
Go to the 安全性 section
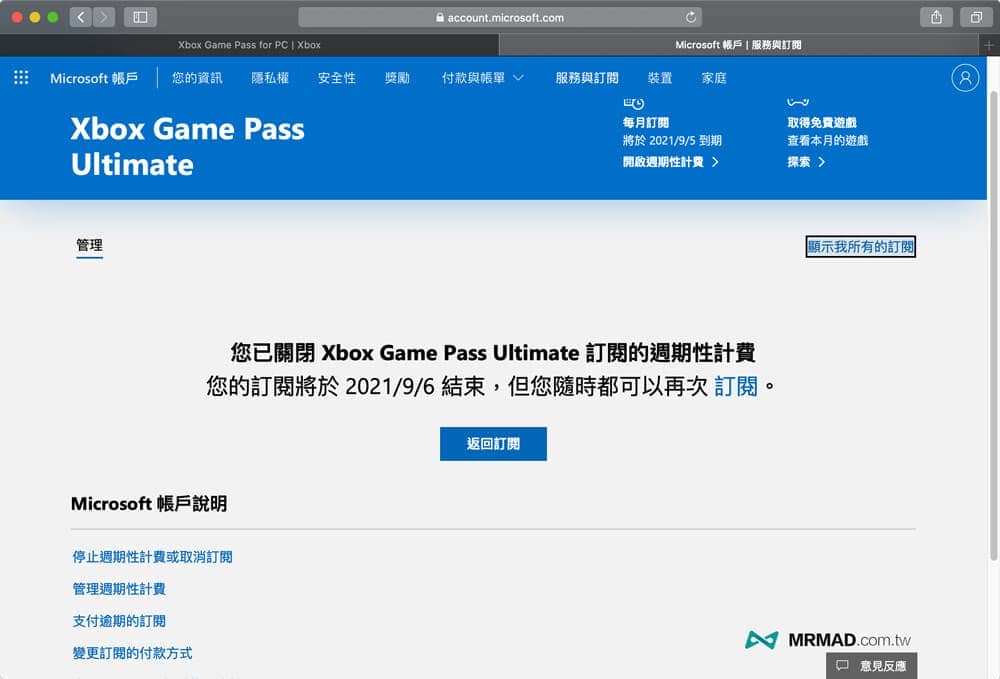[337, 78]
